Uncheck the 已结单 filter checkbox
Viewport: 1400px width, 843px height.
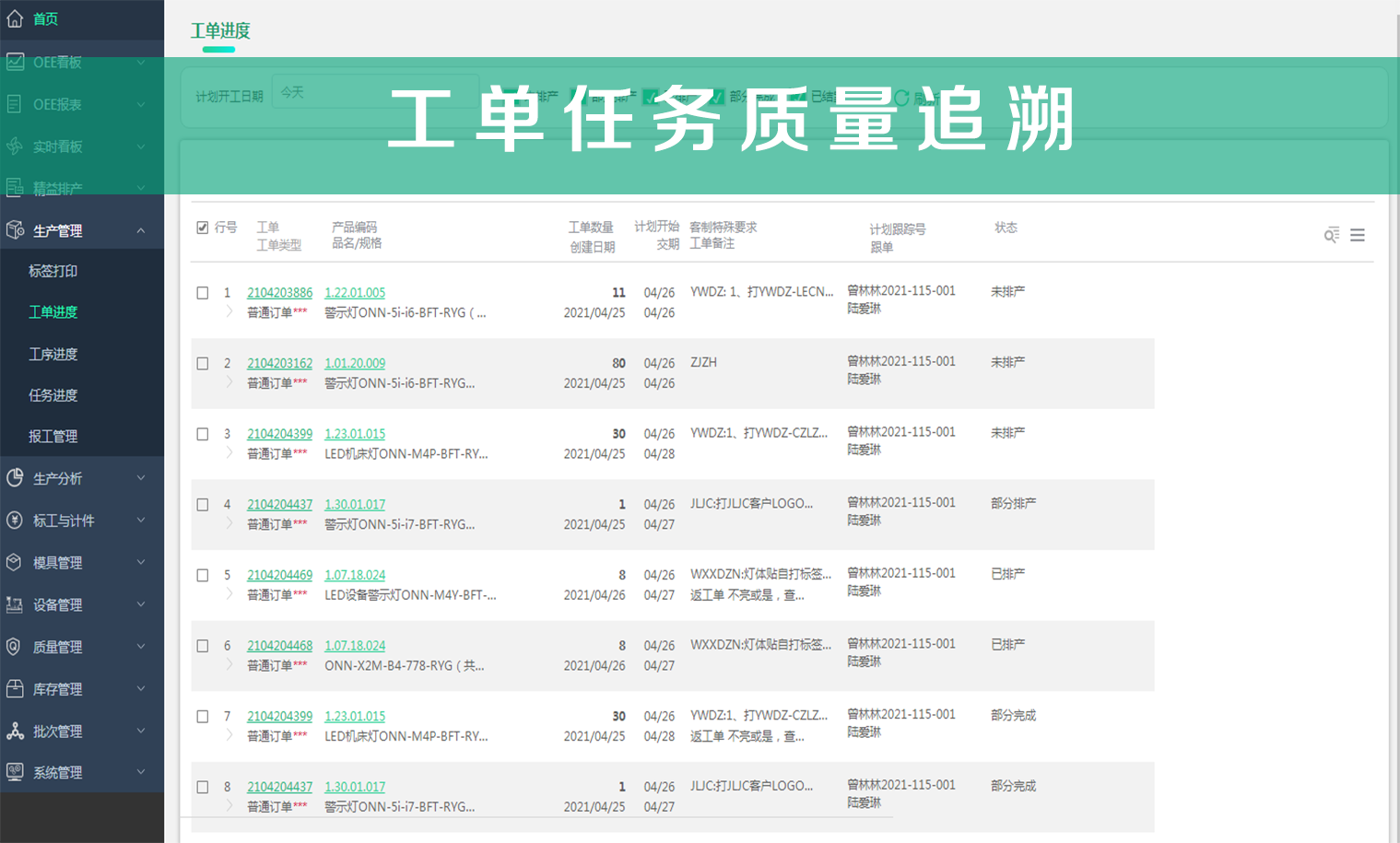click(x=796, y=97)
